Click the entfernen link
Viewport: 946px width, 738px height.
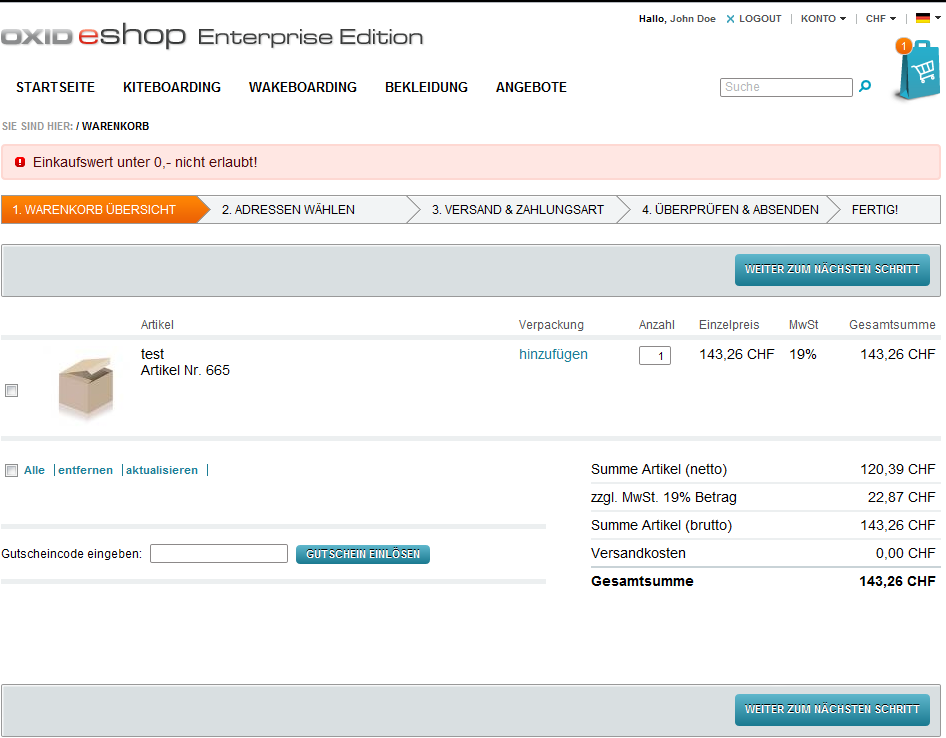click(85, 470)
